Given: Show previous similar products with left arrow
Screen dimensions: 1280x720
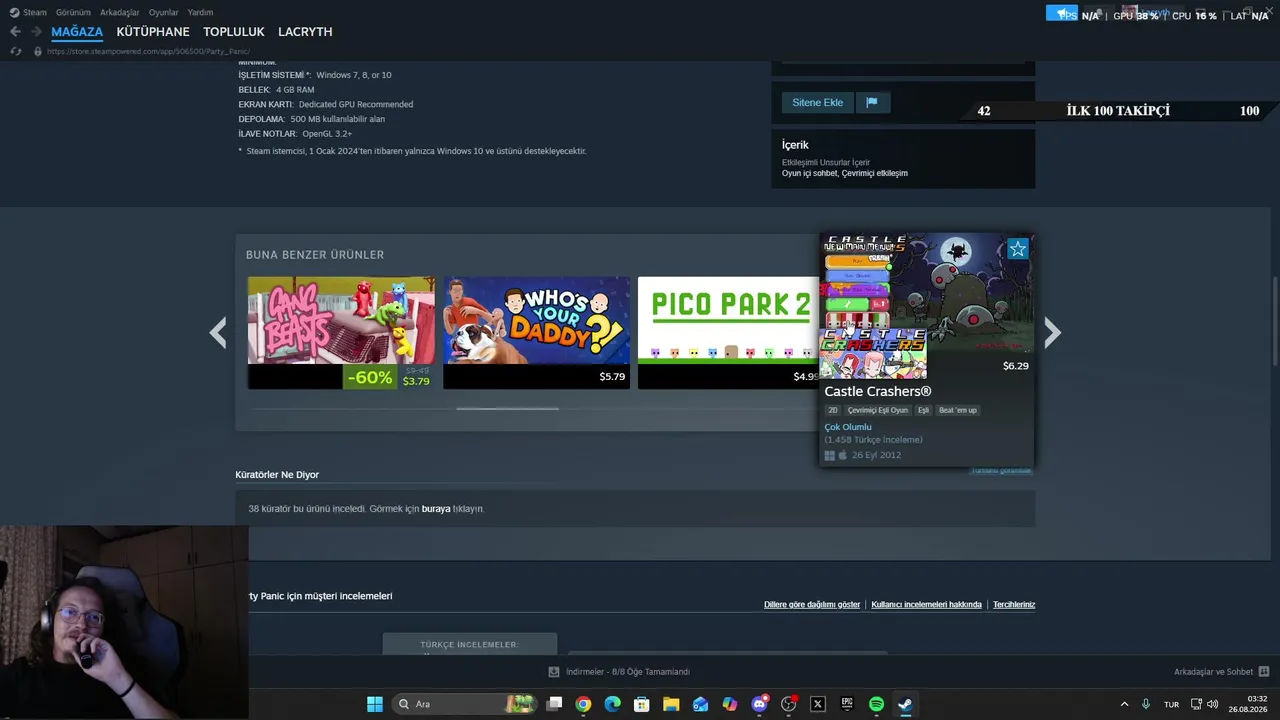Looking at the screenshot, I should coord(218,332).
